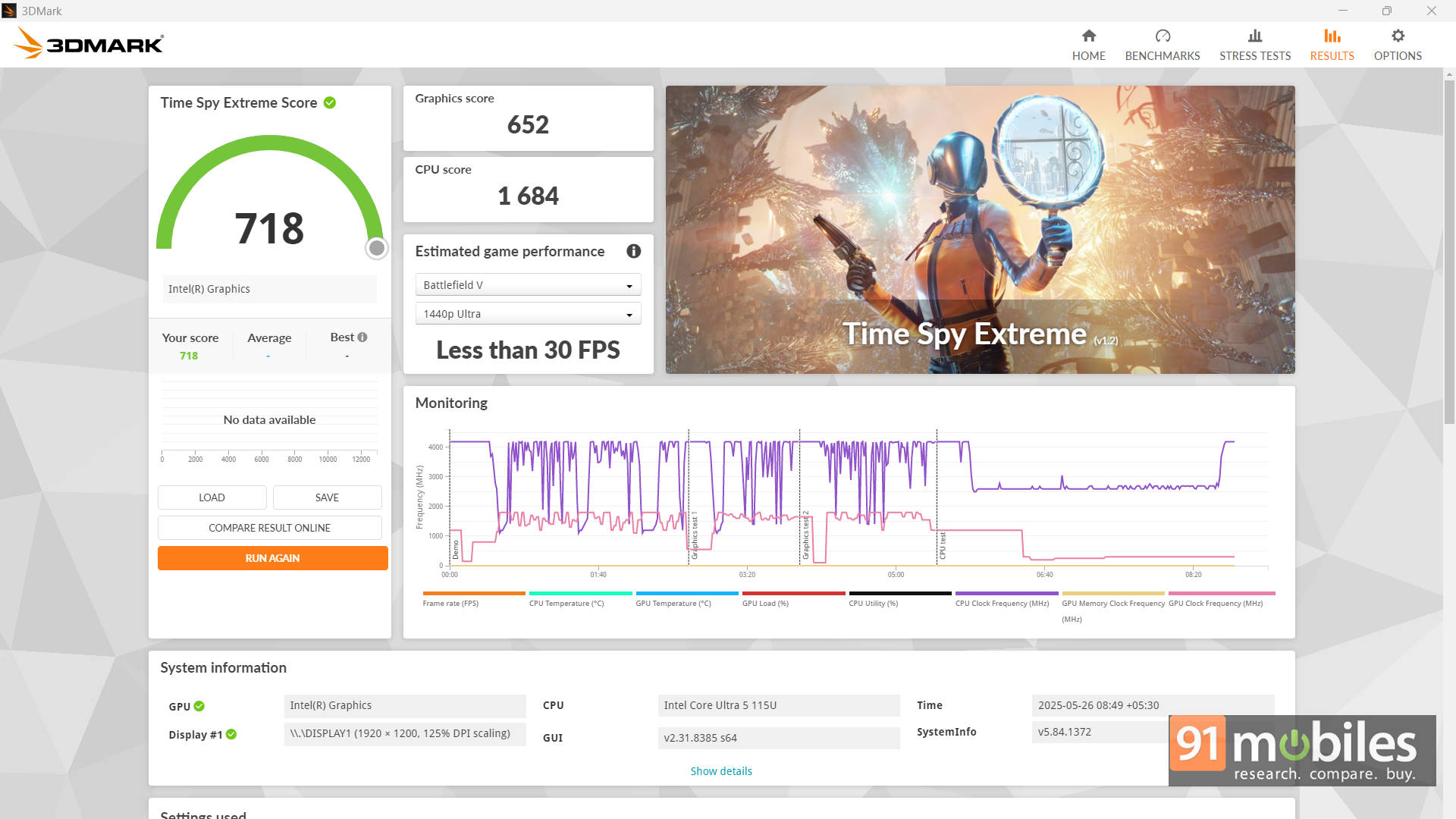1456x819 pixels.
Task: Toggle the CPU Temperature legend swatch
Action: [580, 593]
